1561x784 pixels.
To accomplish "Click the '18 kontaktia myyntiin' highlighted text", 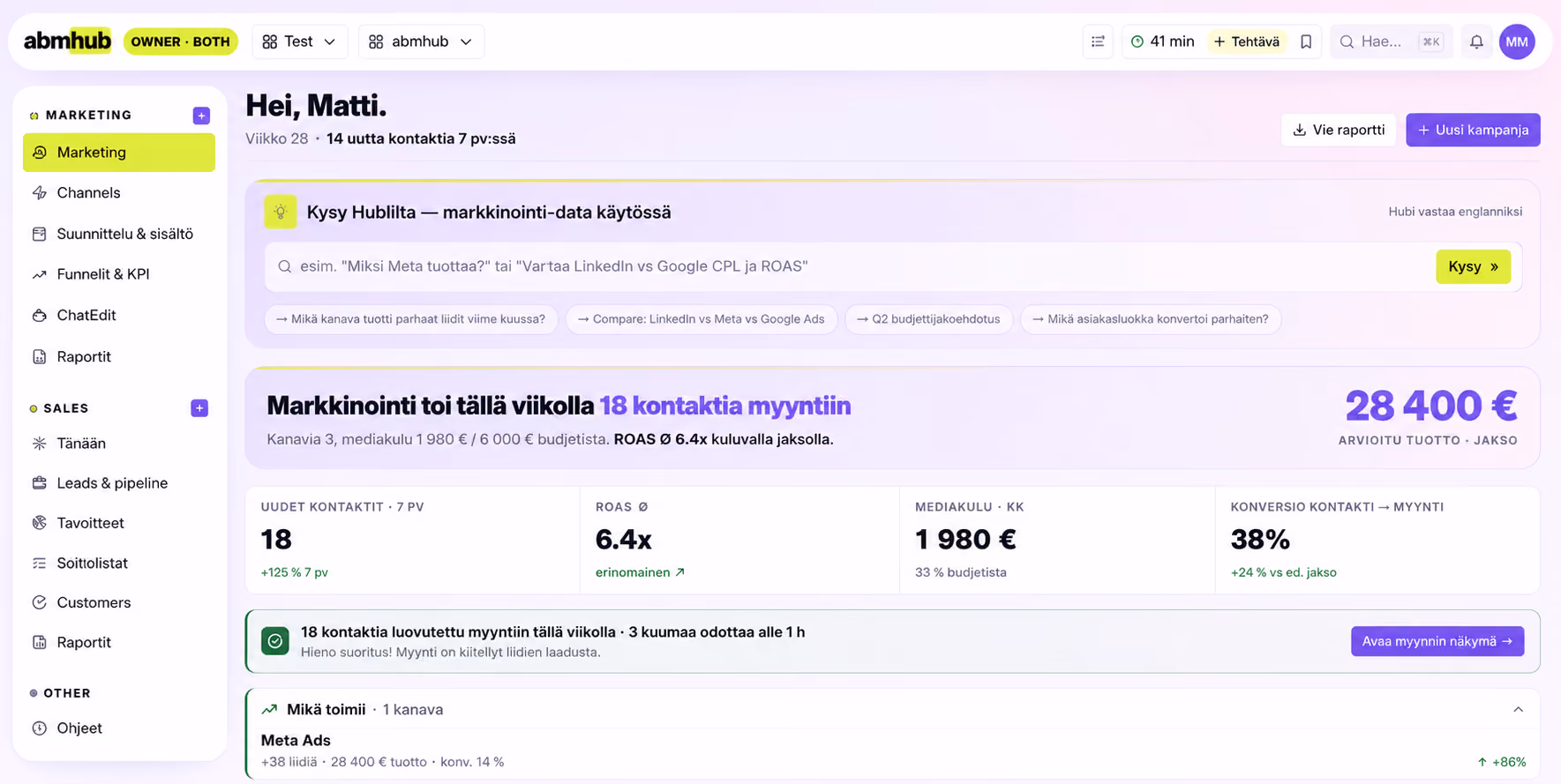I will pyautogui.click(x=725, y=406).
